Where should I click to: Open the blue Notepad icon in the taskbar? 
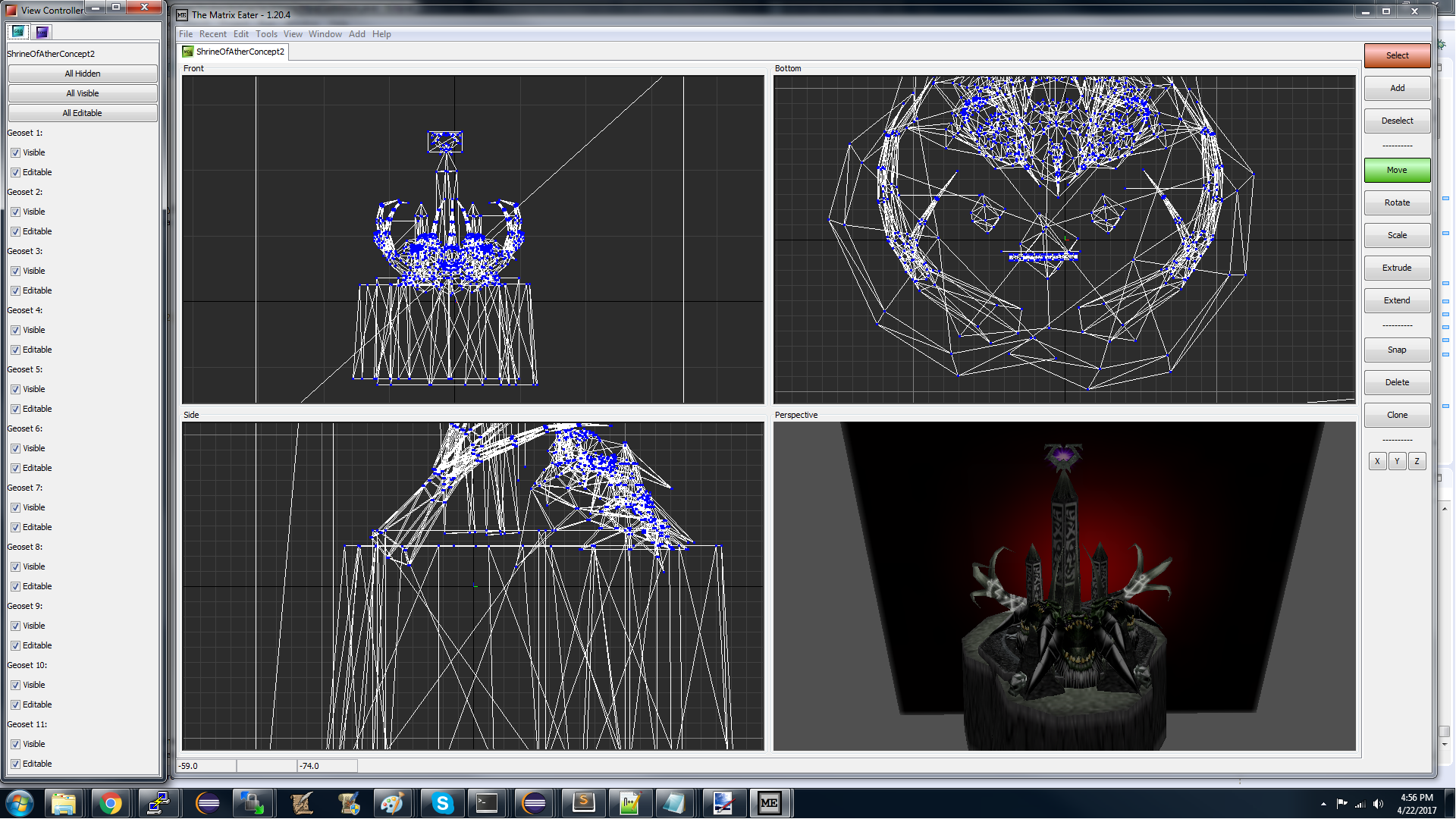[675, 803]
